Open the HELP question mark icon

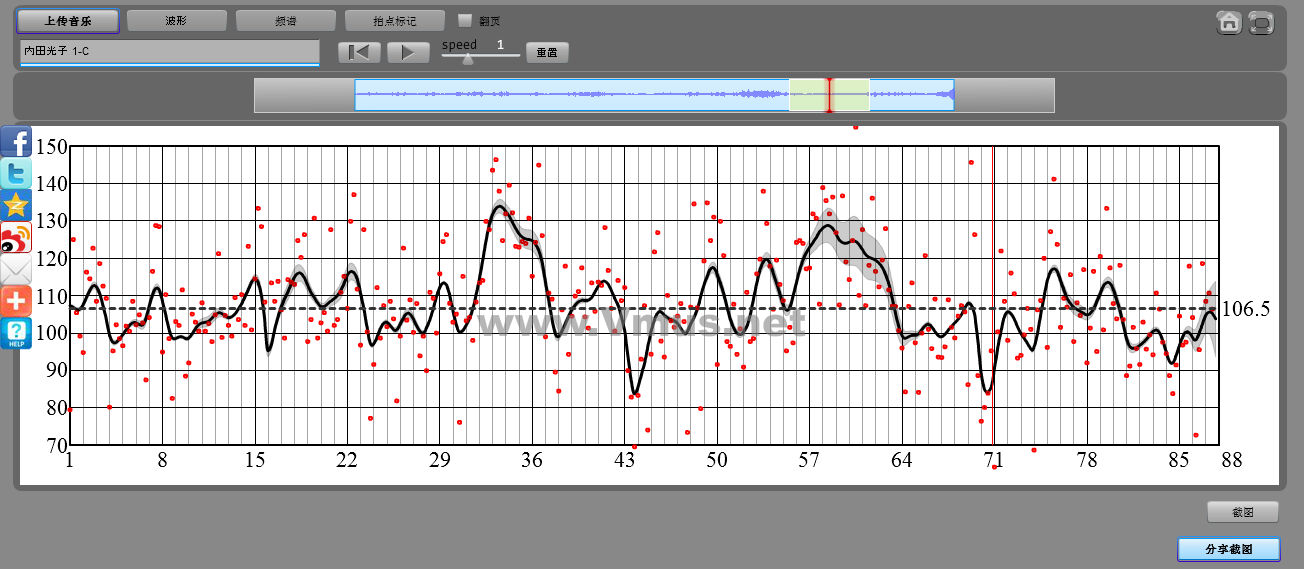coord(16,333)
